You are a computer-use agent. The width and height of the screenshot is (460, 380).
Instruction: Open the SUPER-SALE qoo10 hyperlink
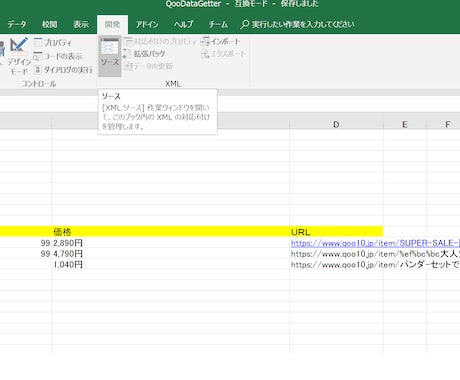375,243
